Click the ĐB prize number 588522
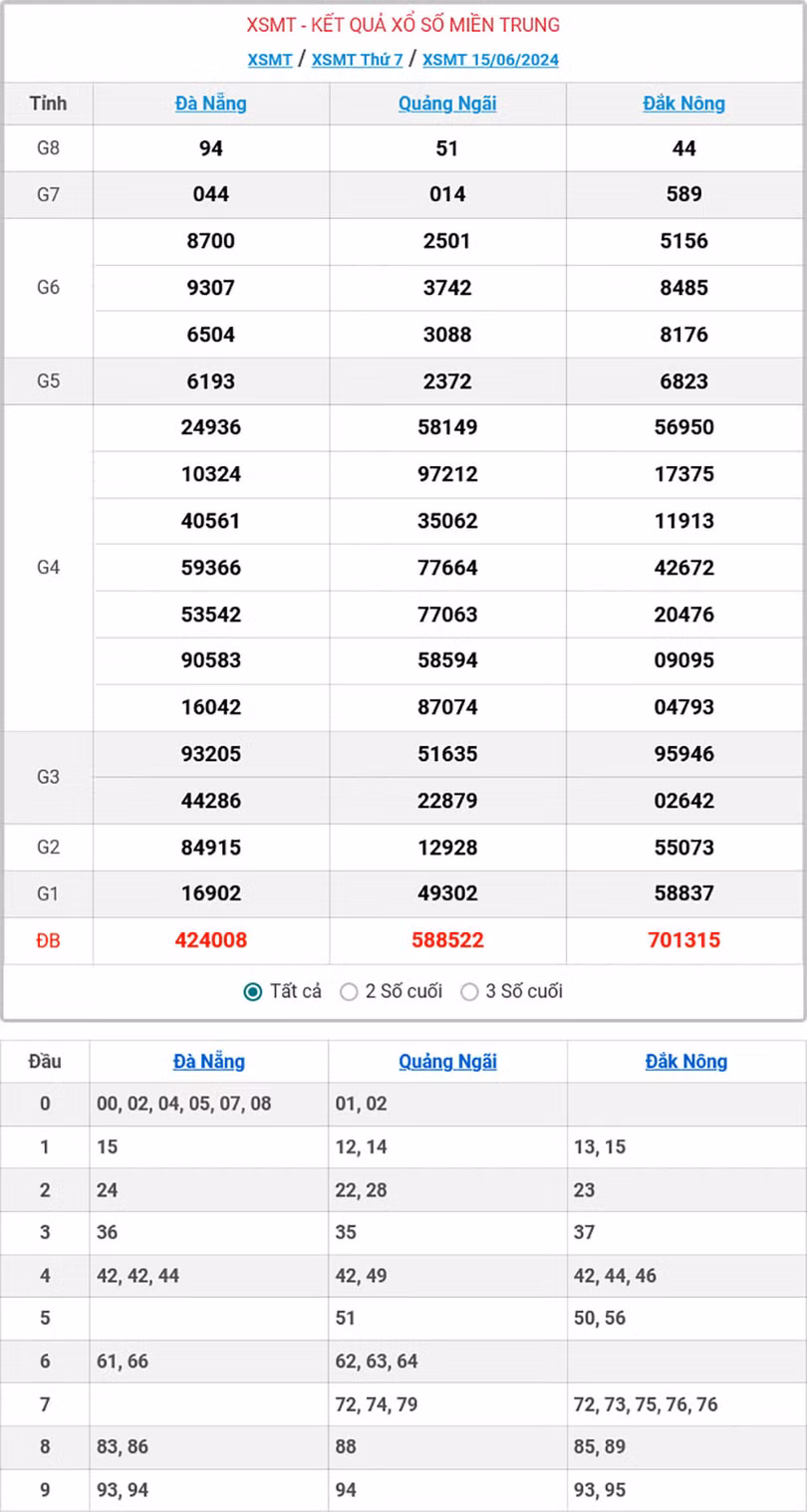 point(446,940)
